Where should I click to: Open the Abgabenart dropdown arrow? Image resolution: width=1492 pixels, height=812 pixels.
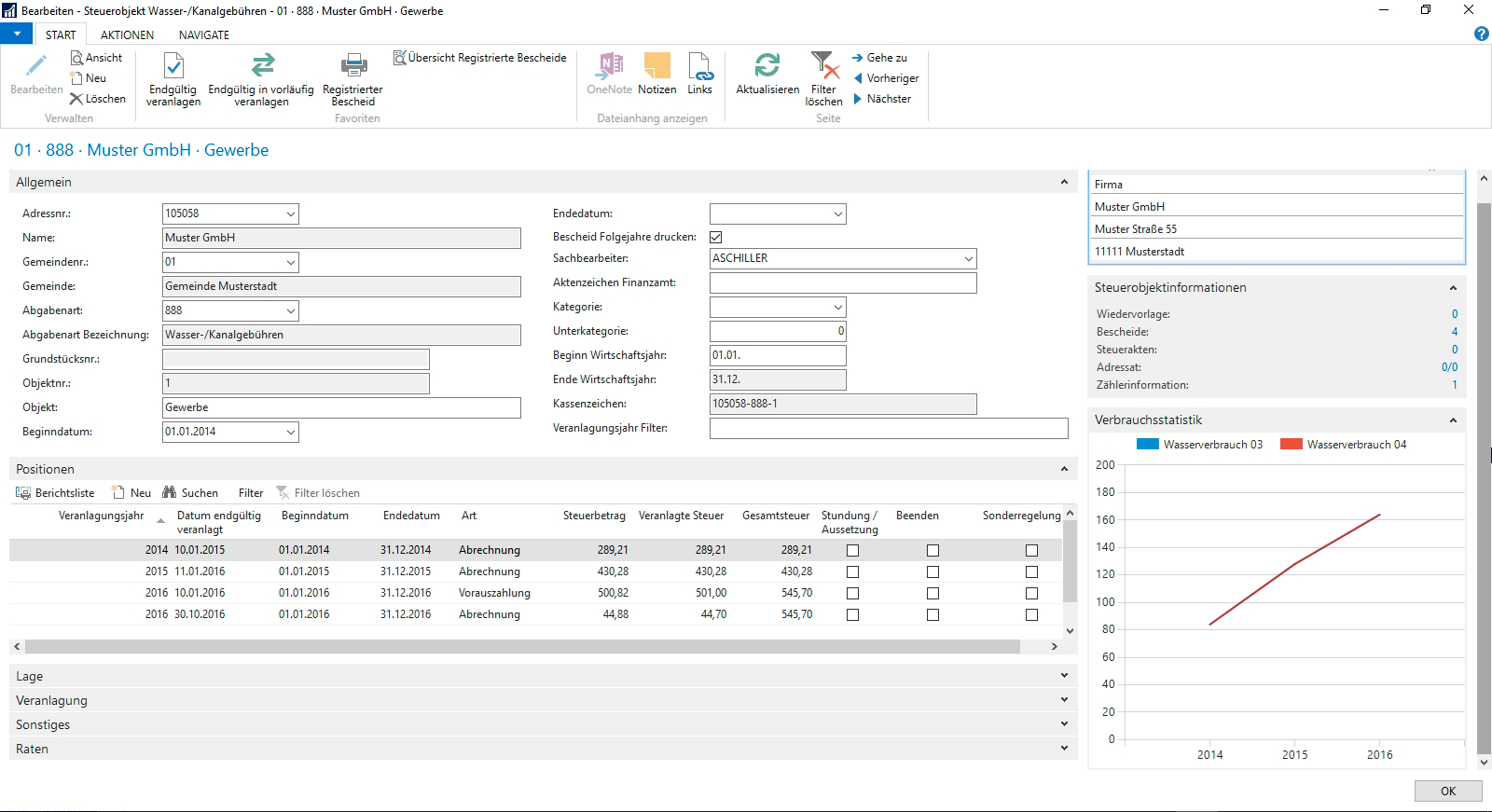[291, 311]
